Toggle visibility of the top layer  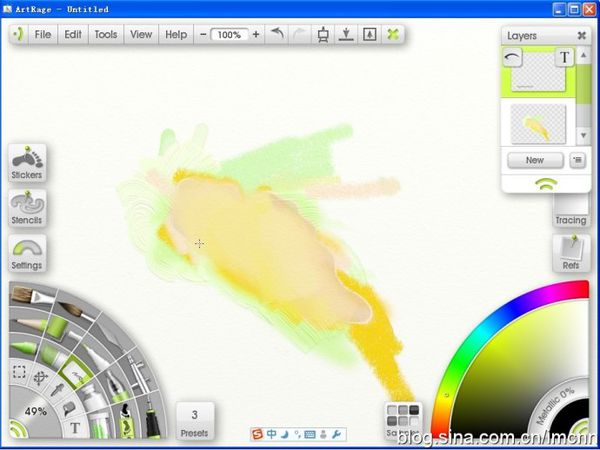point(512,57)
